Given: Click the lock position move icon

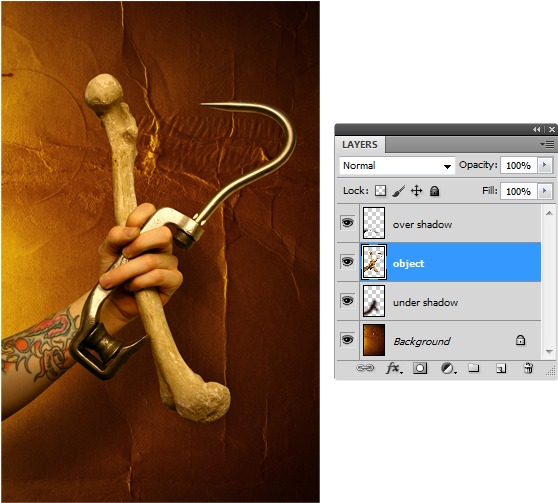Looking at the screenshot, I should 416,191.
